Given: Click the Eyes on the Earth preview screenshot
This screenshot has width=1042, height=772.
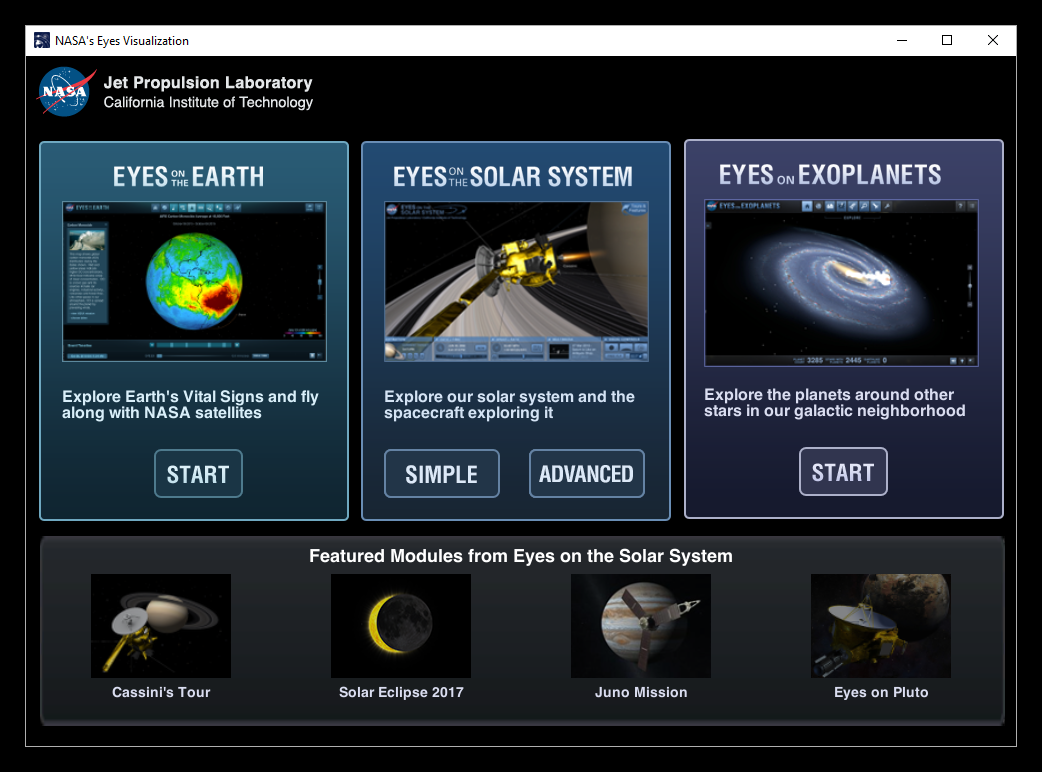Looking at the screenshot, I should tap(193, 281).
